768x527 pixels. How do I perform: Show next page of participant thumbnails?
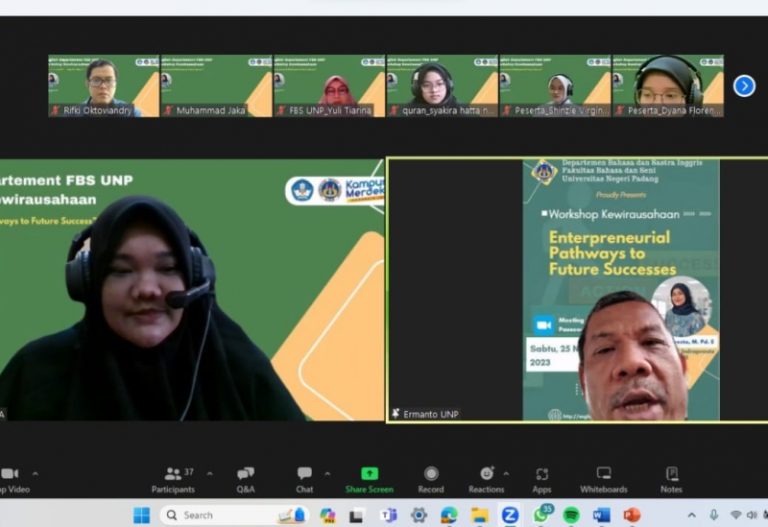pyautogui.click(x=744, y=86)
